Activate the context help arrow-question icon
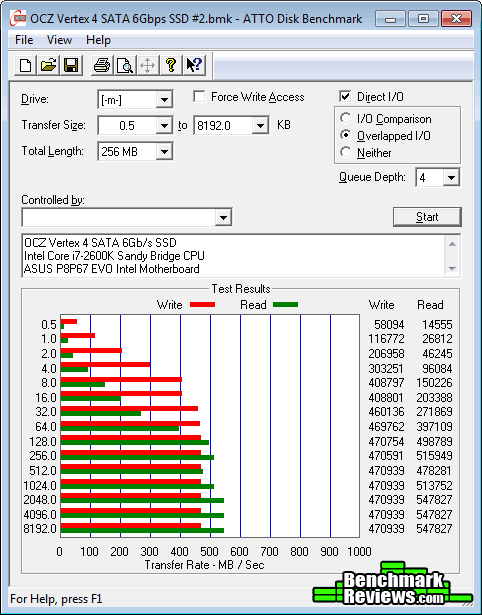 point(194,65)
